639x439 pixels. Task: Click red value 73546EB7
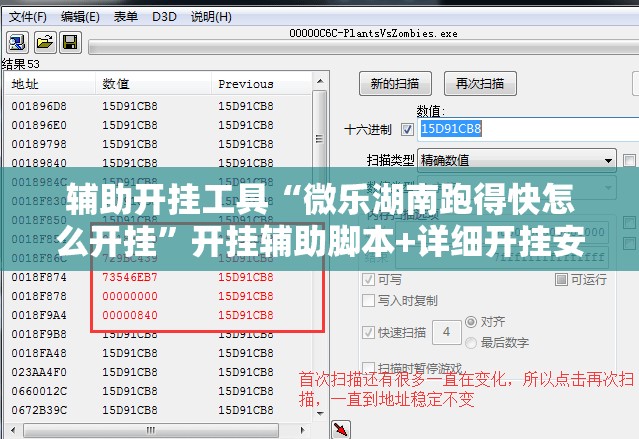click(x=130, y=277)
